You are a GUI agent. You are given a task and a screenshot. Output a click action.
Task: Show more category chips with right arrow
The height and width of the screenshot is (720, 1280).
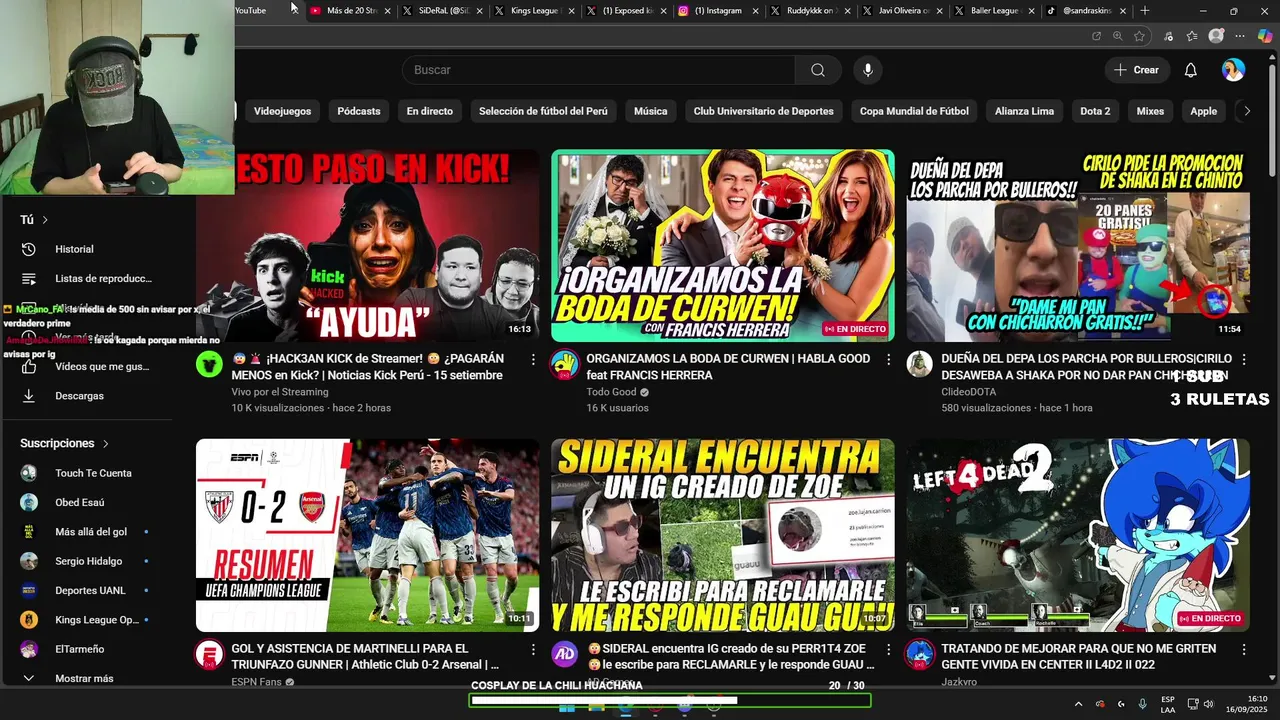click(1246, 111)
